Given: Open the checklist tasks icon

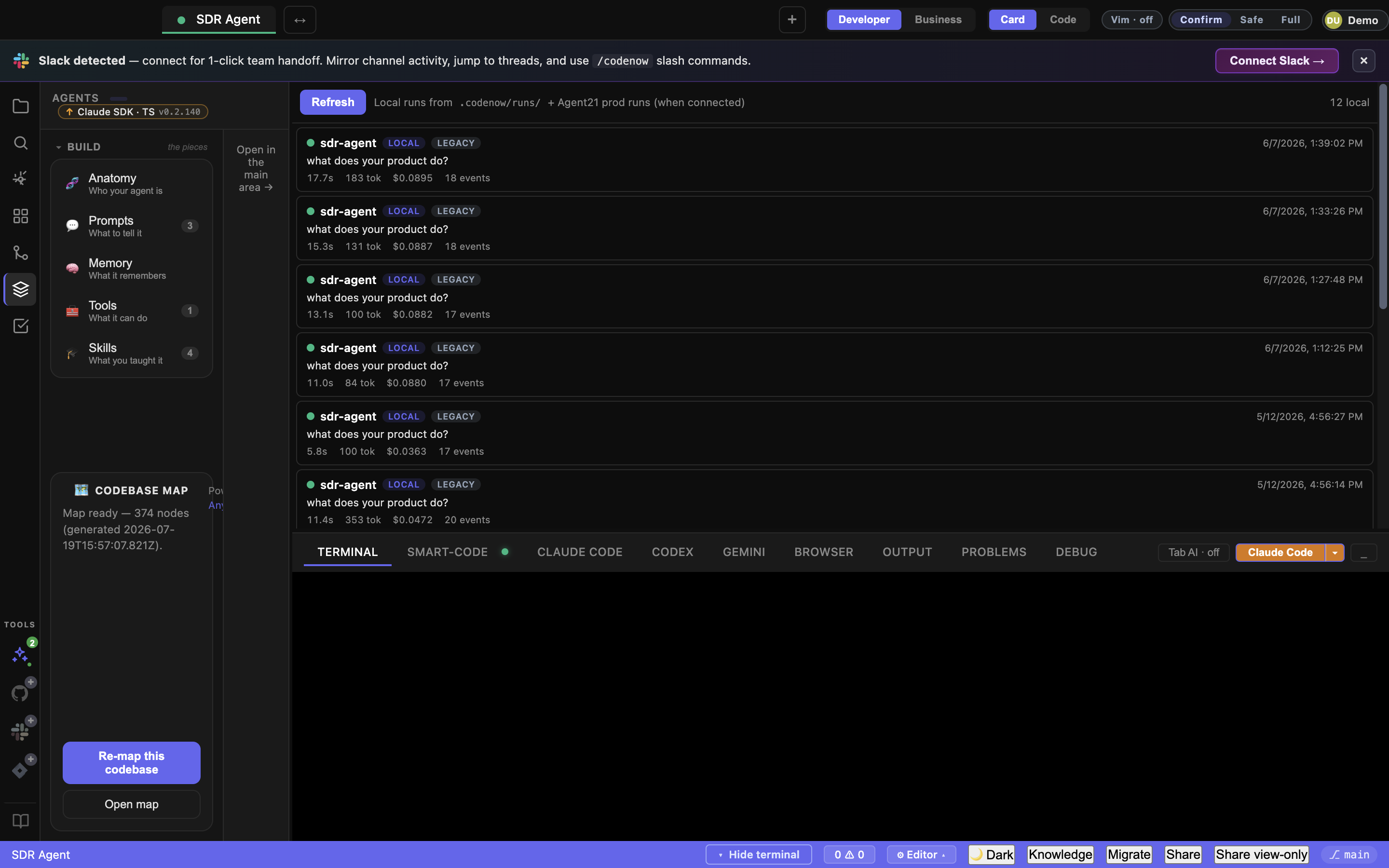Looking at the screenshot, I should click(x=21, y=326).
